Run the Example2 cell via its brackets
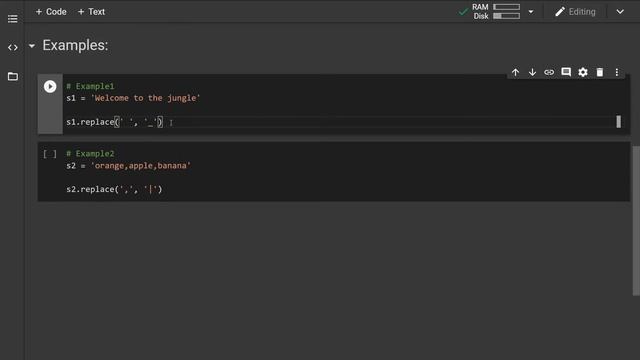This screenshot has width=640, height=360. click(x=50, y=154)
